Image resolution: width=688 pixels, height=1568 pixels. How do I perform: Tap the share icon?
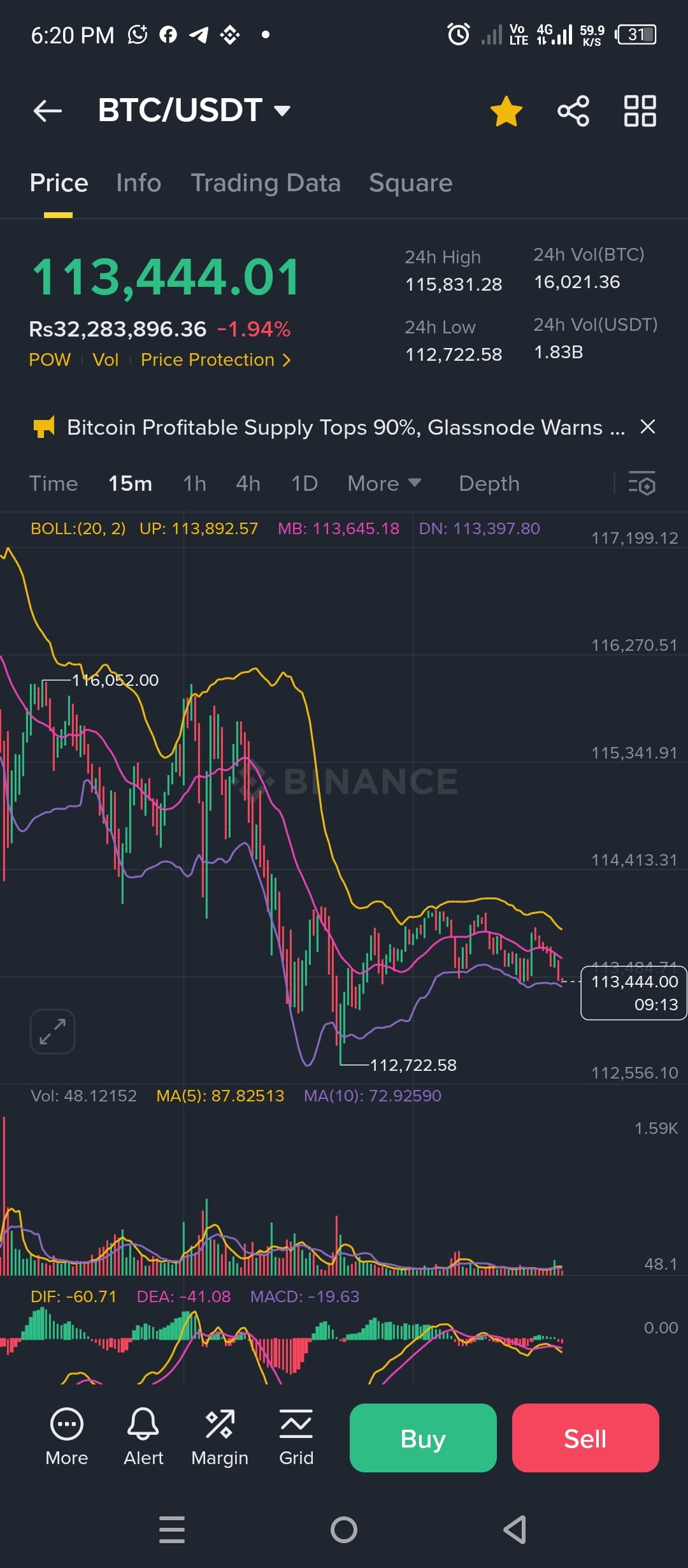[x=573, y=111]
